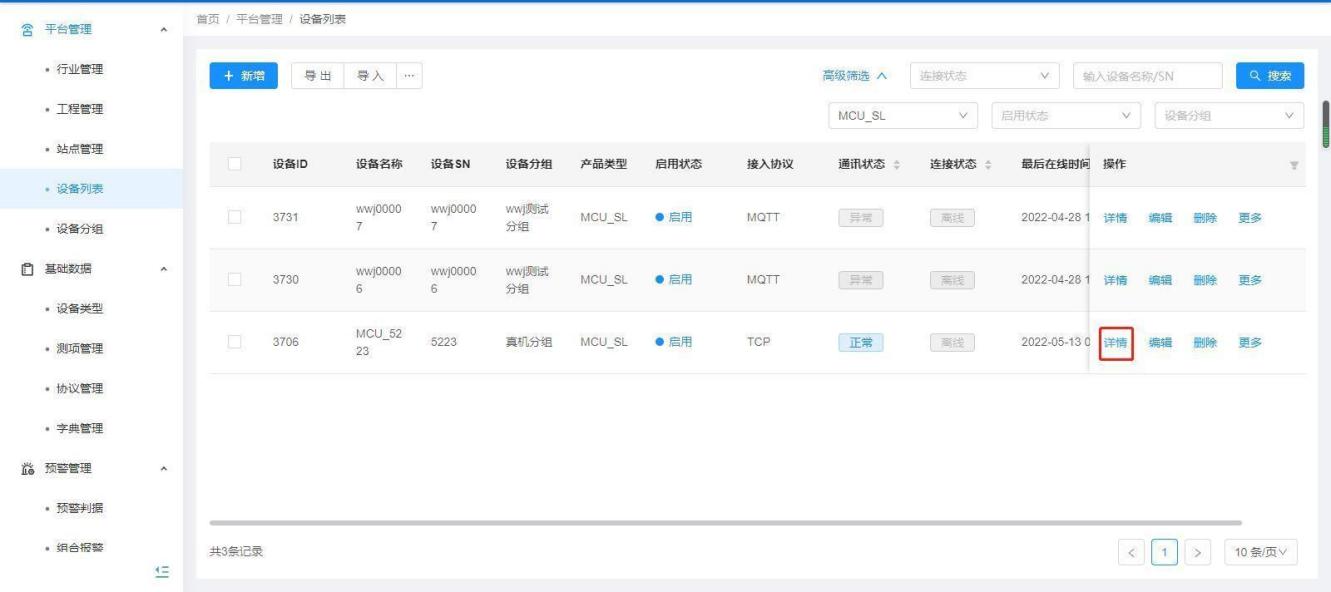
Task: Click the 搜索 button with magnifier icon
Action: coord(1269,77)
